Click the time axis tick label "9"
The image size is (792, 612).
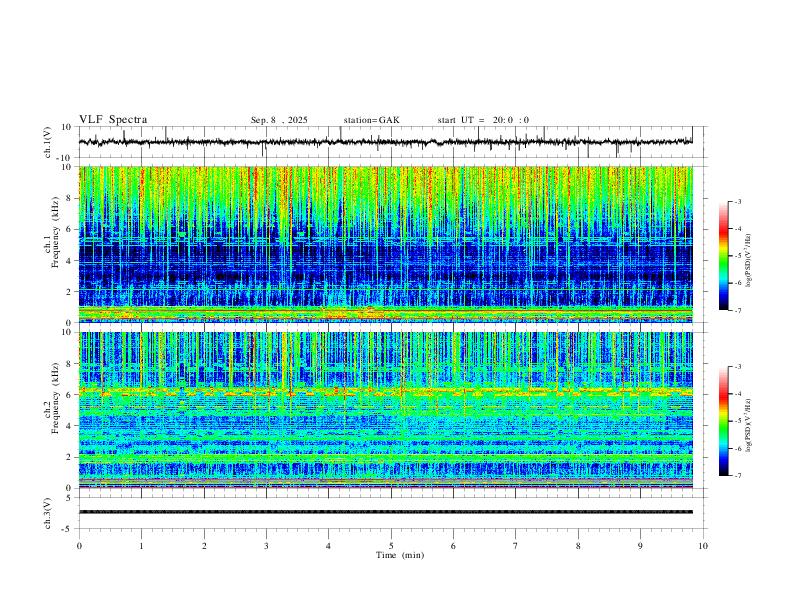click(x=640, y=546)
